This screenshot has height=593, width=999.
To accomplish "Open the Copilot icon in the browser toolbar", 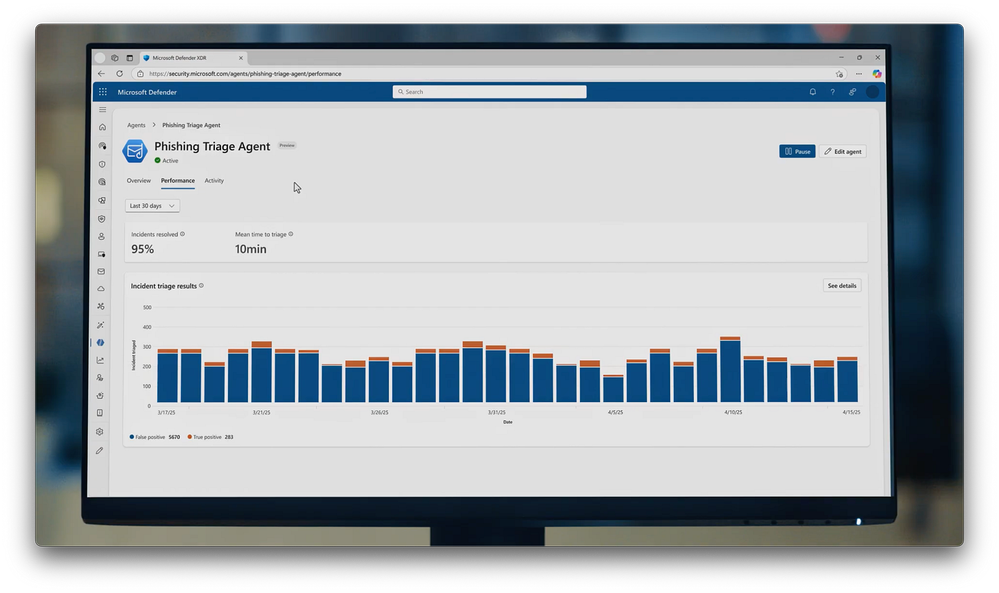I will (x=877, y=74).
